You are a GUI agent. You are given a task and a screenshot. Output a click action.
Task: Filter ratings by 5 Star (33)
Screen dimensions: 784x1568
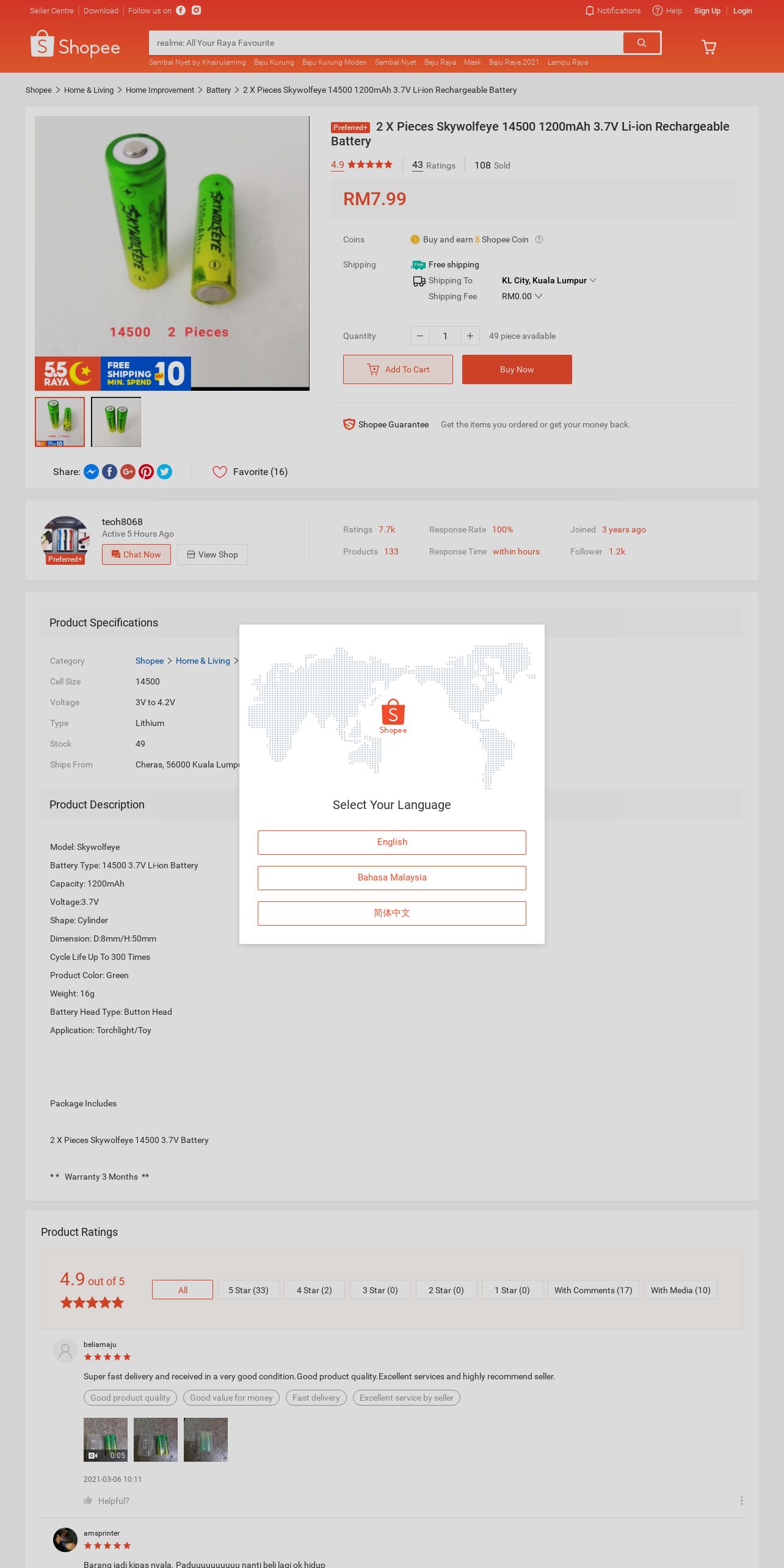pyautogui.click(x=249, y=1290)
